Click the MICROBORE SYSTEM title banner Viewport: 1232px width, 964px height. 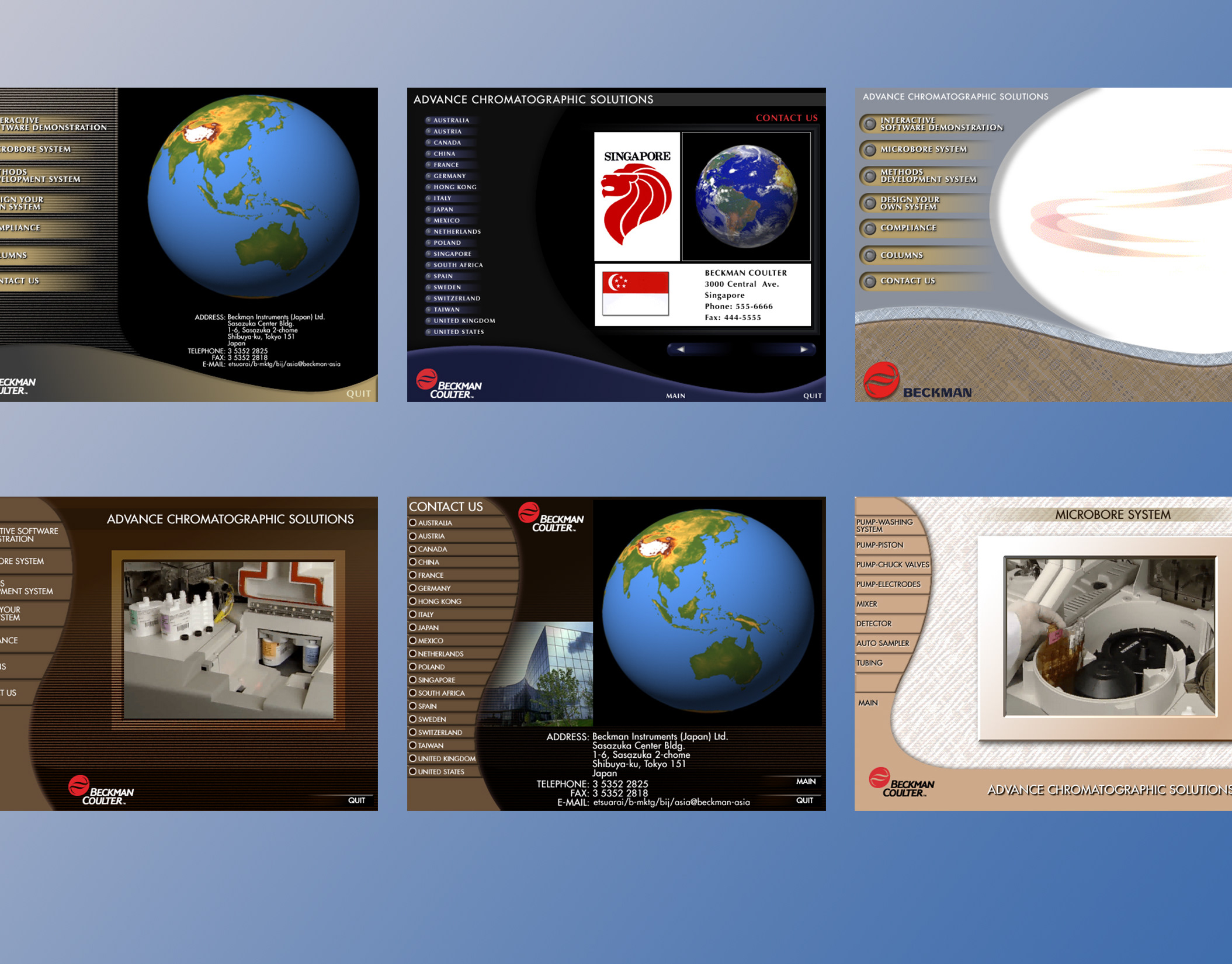(x=1112, y=515)
